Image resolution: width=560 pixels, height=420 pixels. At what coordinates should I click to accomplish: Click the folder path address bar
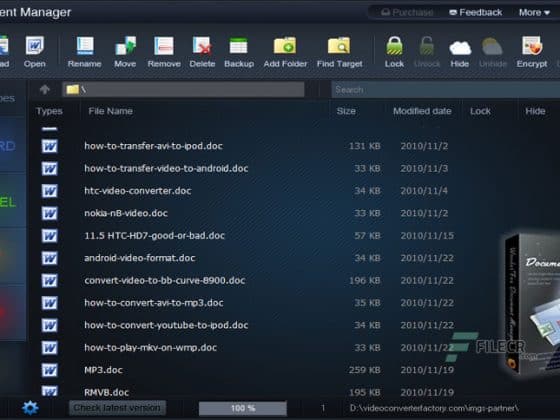(183, 89)
